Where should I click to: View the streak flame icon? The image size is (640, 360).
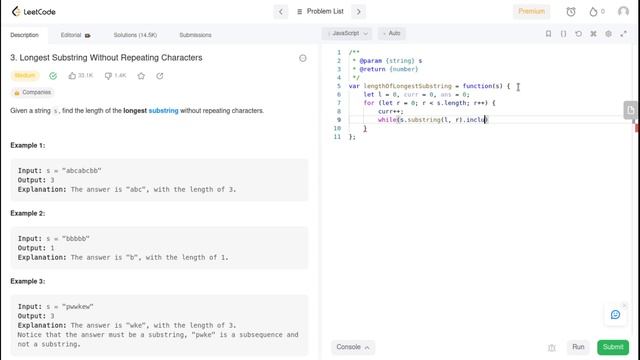coord(593,11)
